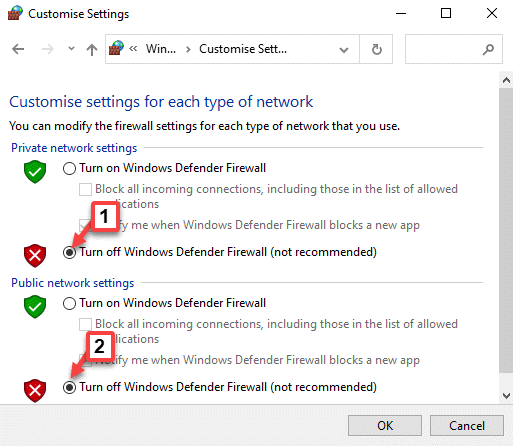Click the 'You can modify the firewall settings' text

(204, 126)
